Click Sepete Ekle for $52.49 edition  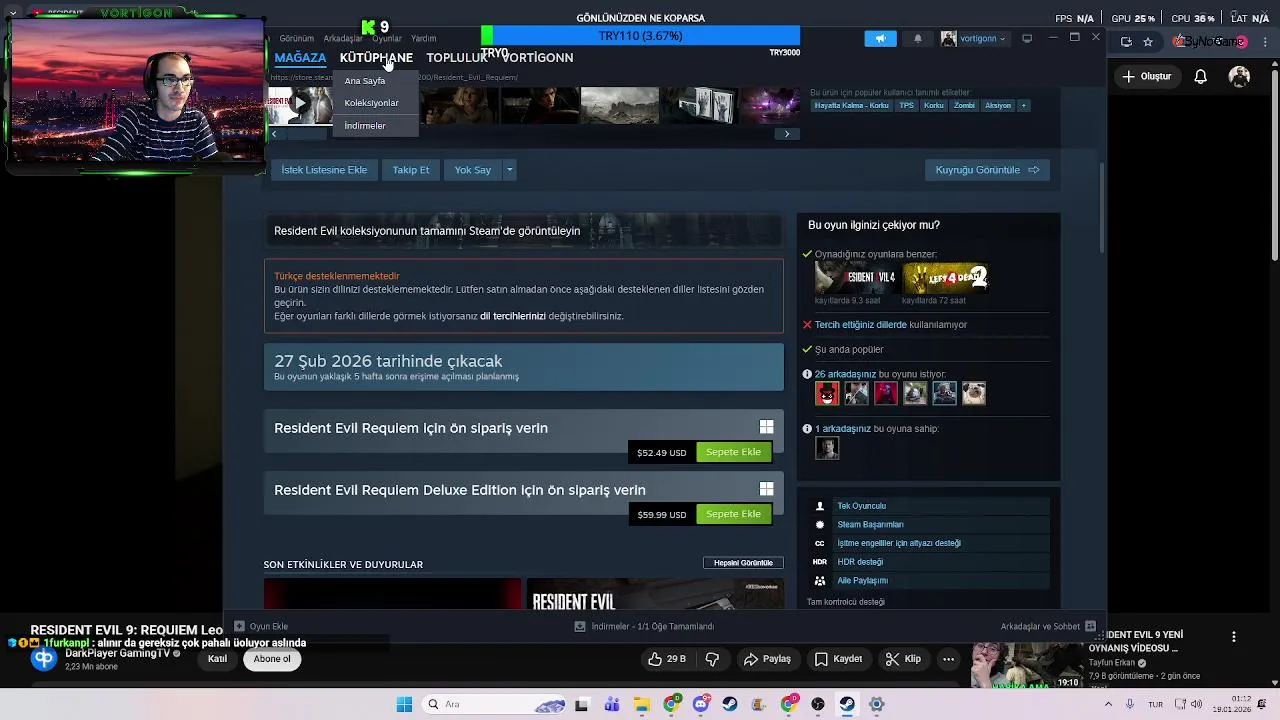coord(733,452)
